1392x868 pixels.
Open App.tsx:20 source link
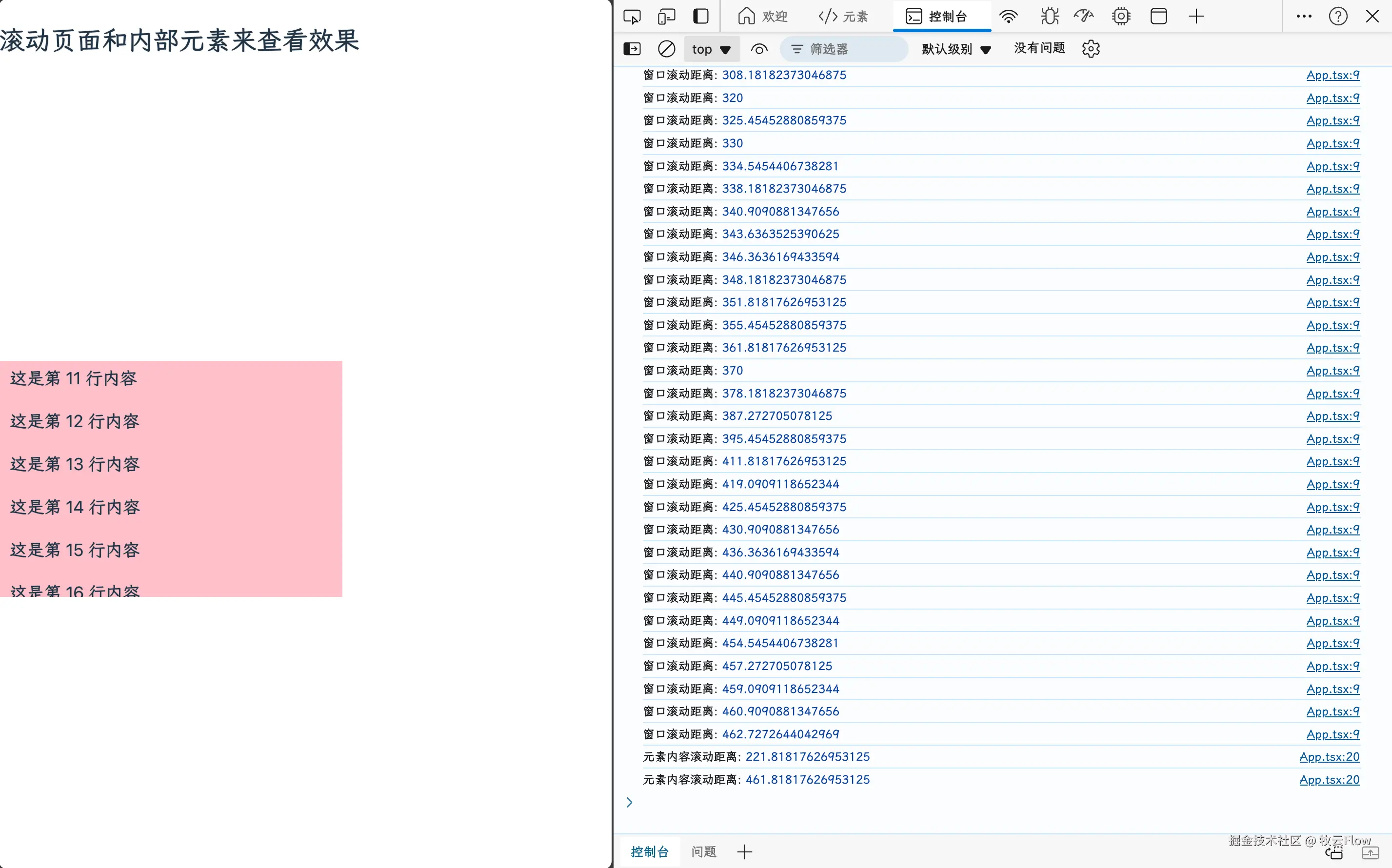click(1329, 757)
